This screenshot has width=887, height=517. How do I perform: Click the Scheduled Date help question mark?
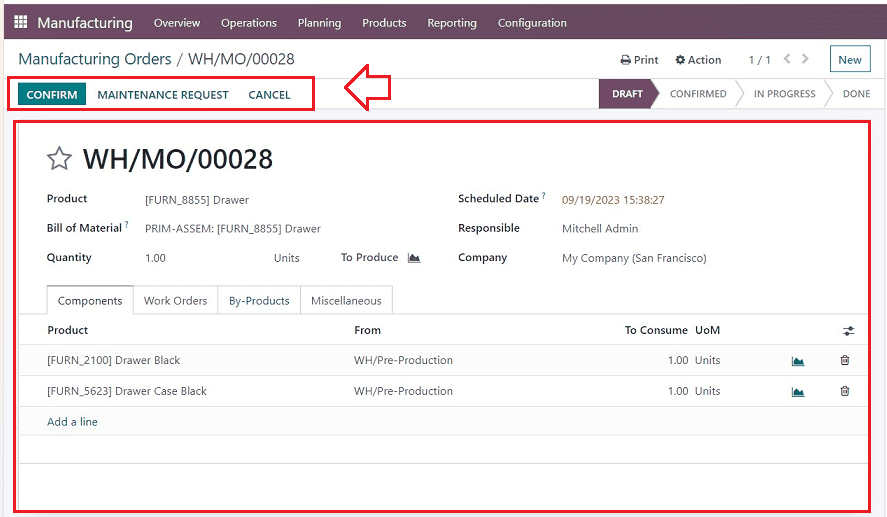pos(544,195)
